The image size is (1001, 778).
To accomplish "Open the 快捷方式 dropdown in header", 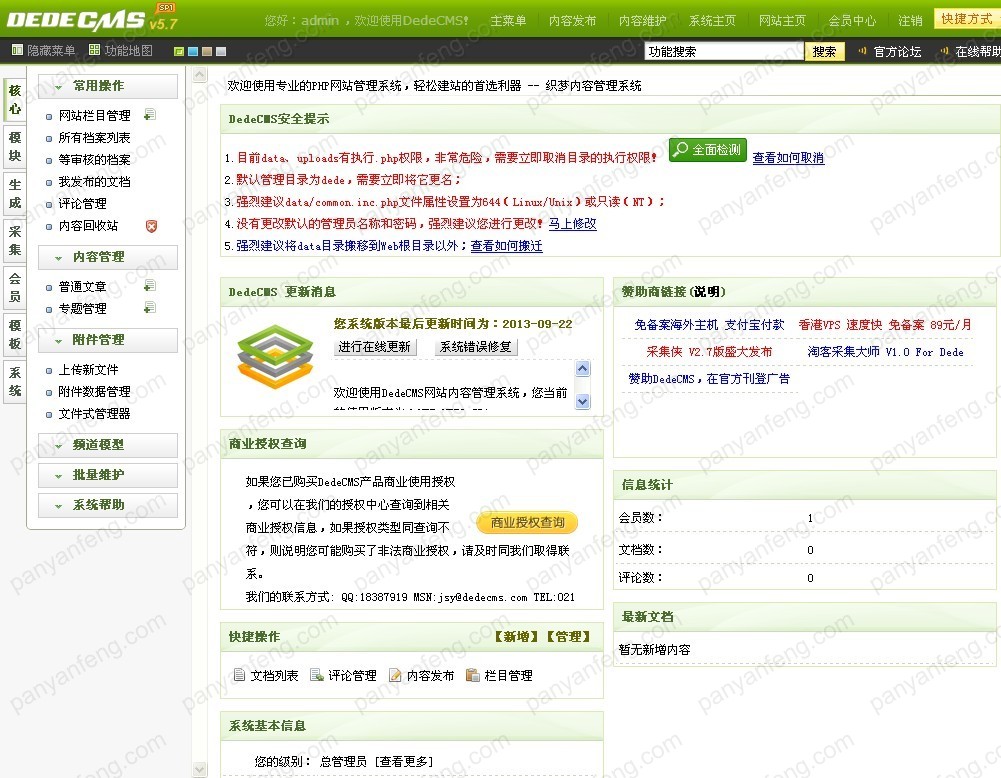I will click(x=967, y=19).
